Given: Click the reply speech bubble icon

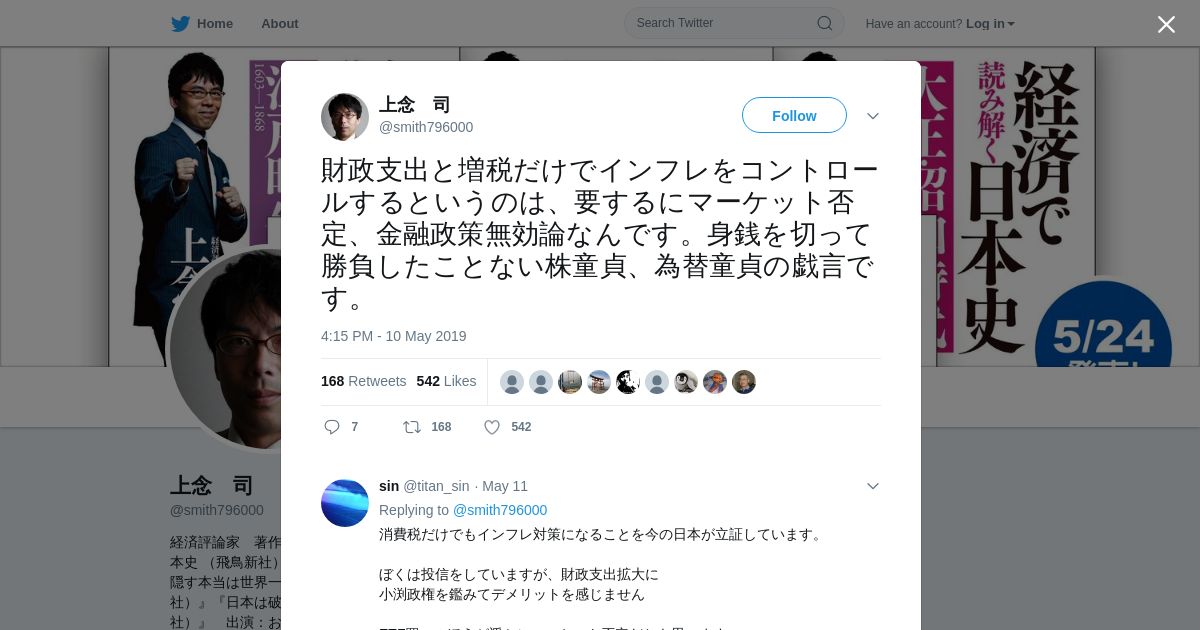Looking at the screenshot, I should click(x=332, y=427).
